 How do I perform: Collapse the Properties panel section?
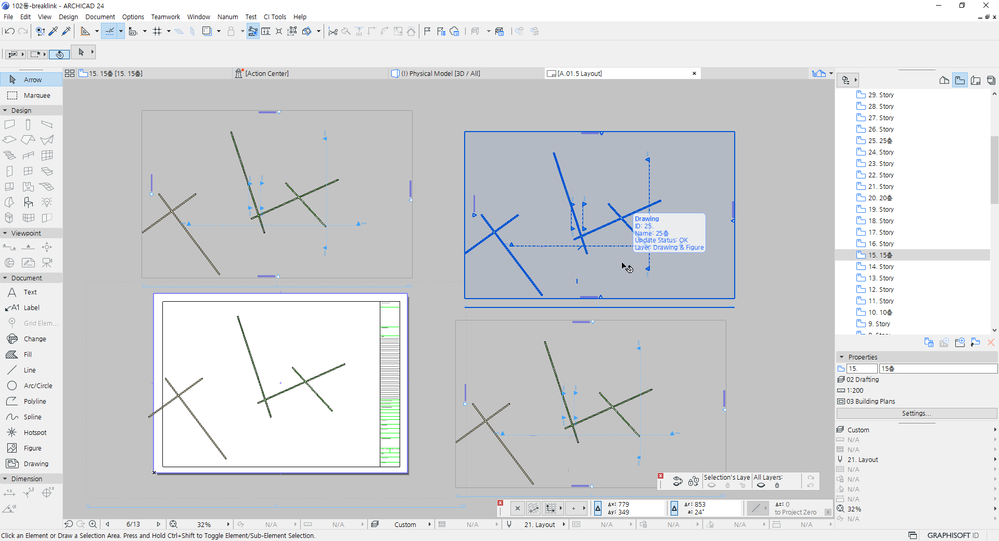842,357
